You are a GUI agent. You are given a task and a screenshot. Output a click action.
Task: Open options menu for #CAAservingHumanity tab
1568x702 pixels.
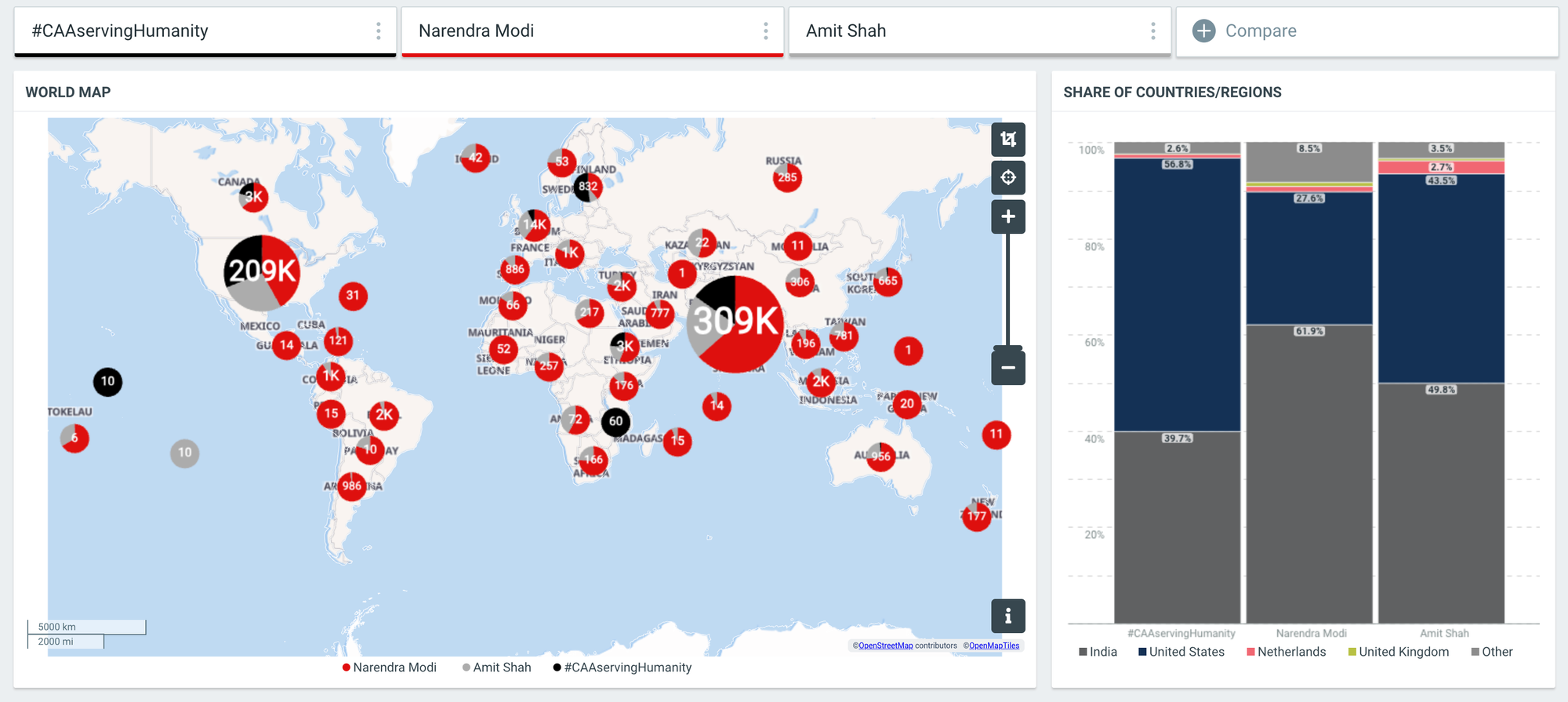tap(379, 31)
